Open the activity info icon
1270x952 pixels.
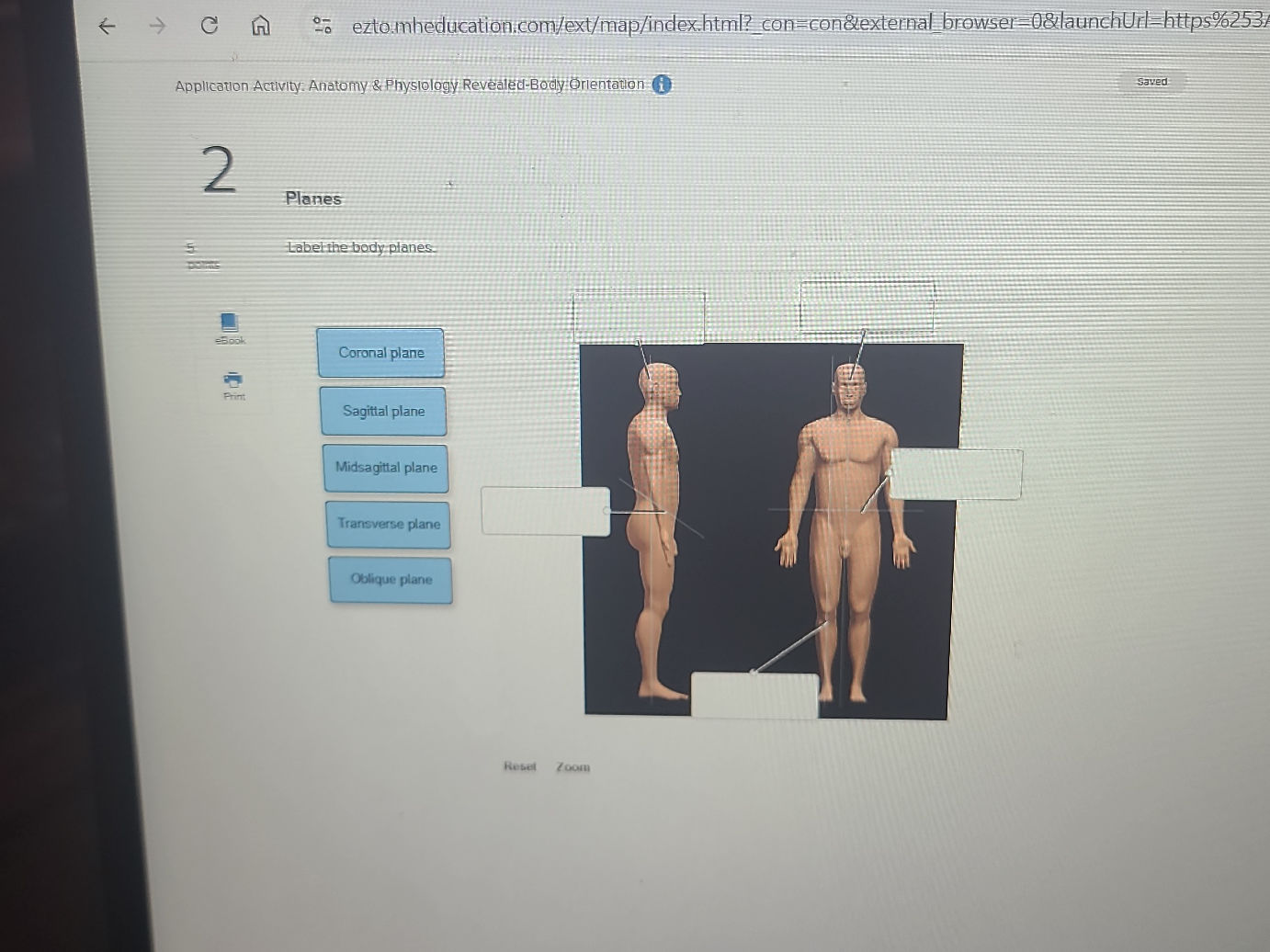(662, 85)
